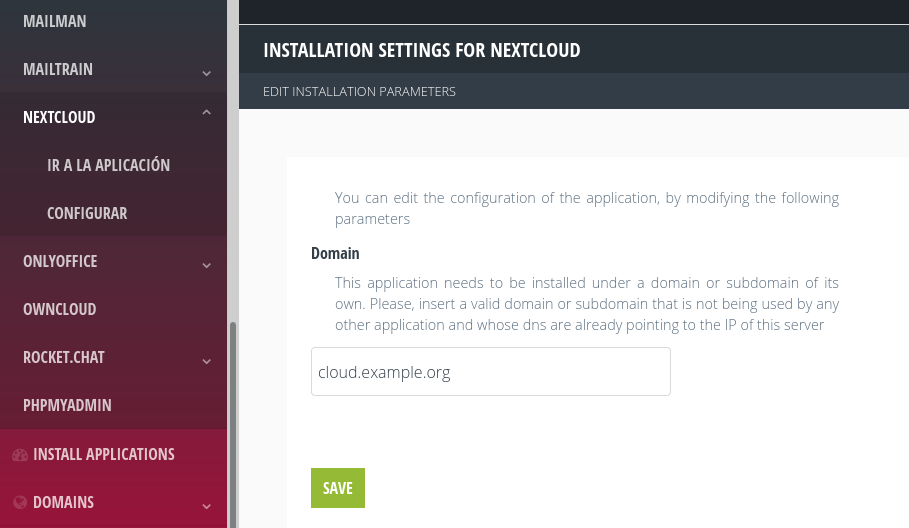Click the Save button
The height and width of the screenshot is (528, 909).
point(338,488)
